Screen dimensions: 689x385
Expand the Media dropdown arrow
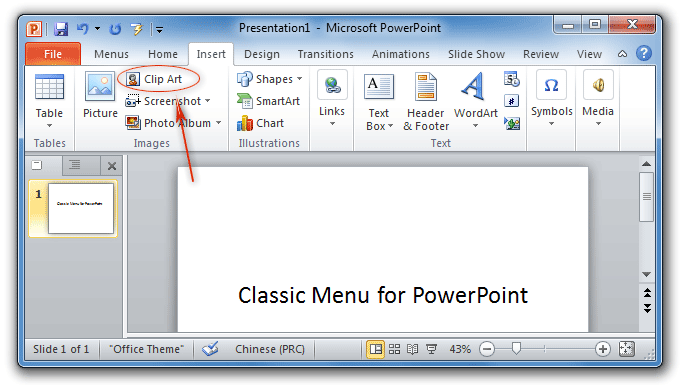click(598, 124)
